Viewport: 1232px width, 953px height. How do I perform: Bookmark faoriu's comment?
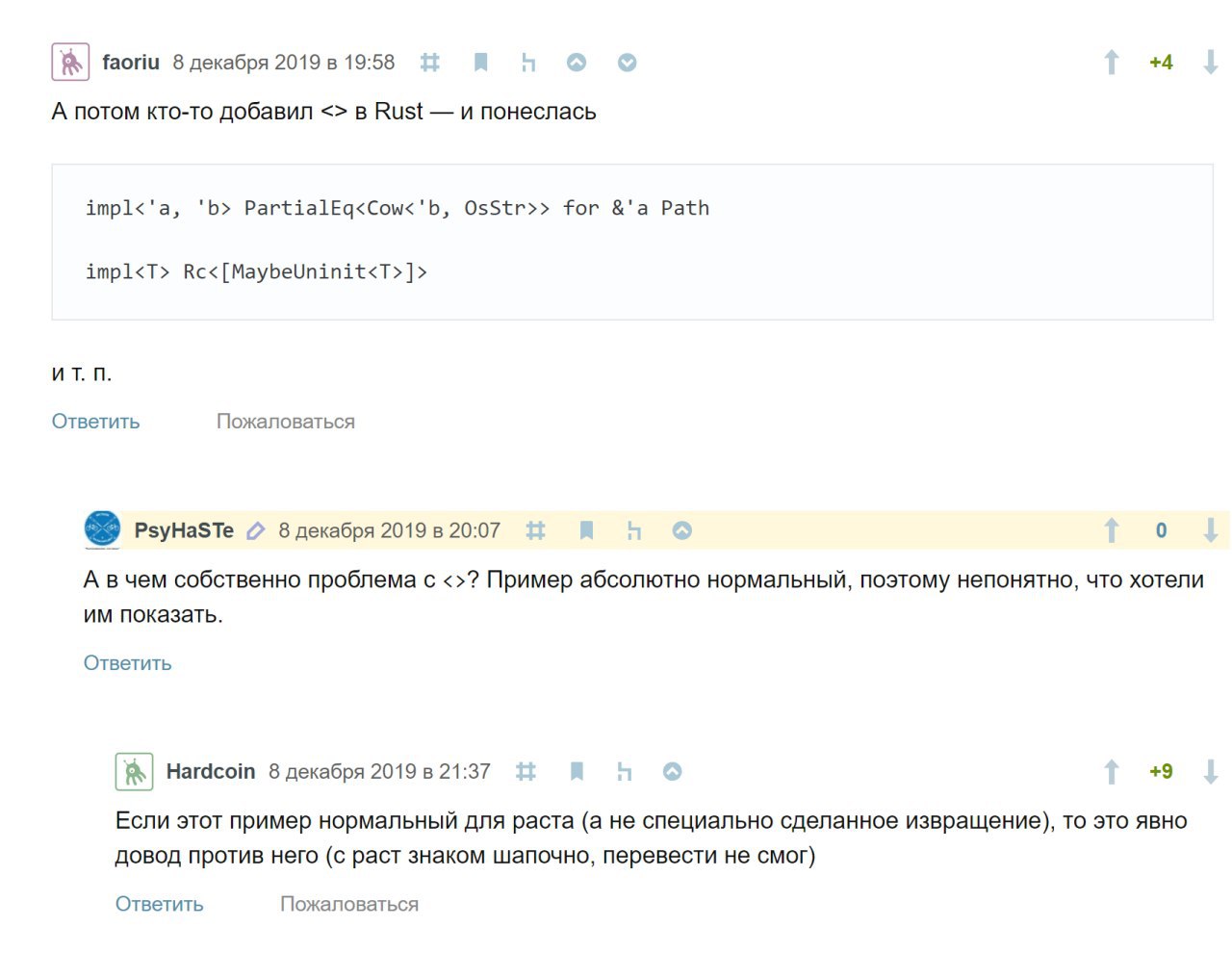(x=481, y=63)
